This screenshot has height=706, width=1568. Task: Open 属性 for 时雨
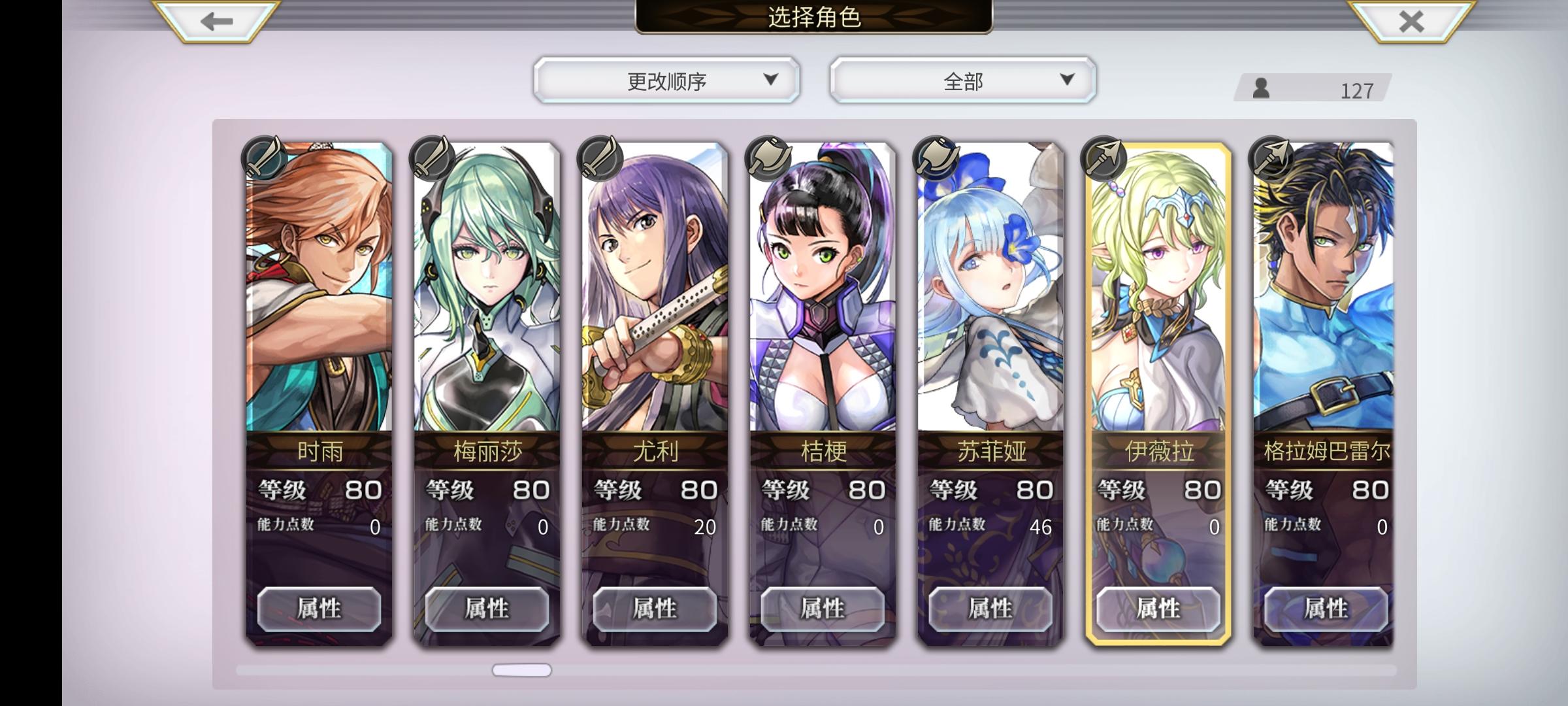tap(319, 609)
